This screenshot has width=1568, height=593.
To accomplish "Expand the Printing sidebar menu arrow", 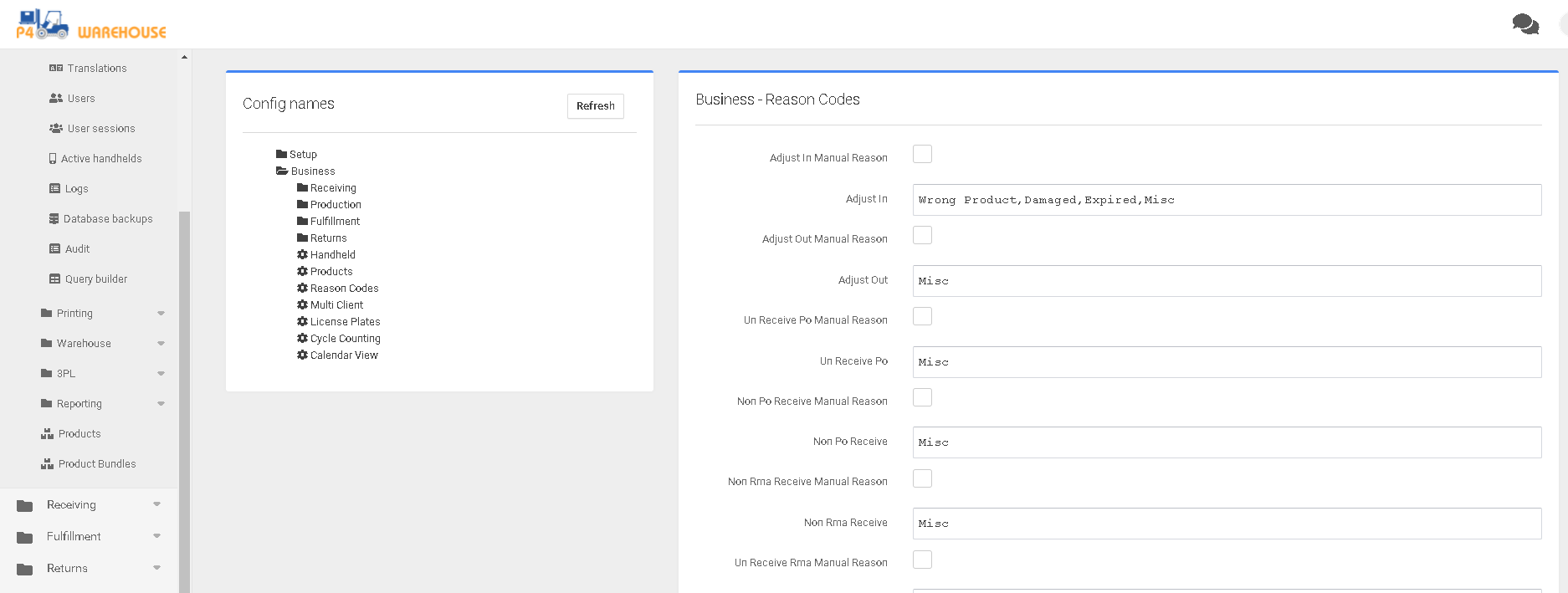I will tap(161, 314).
